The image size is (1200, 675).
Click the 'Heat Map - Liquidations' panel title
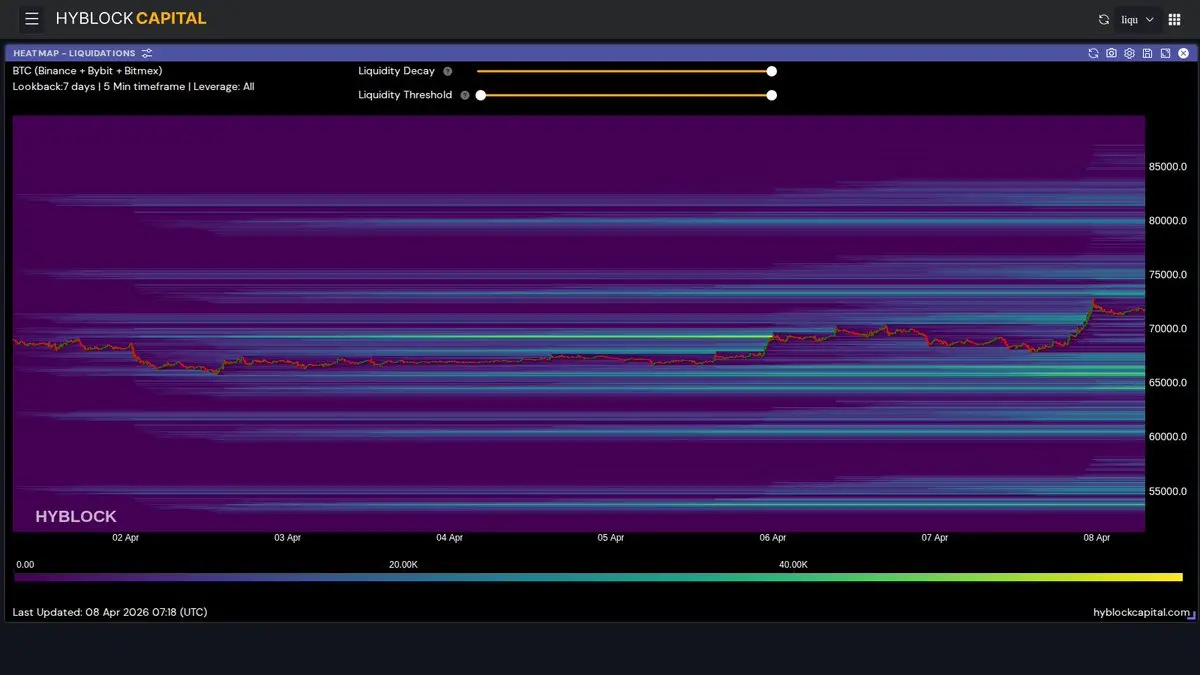coord(74,53)
